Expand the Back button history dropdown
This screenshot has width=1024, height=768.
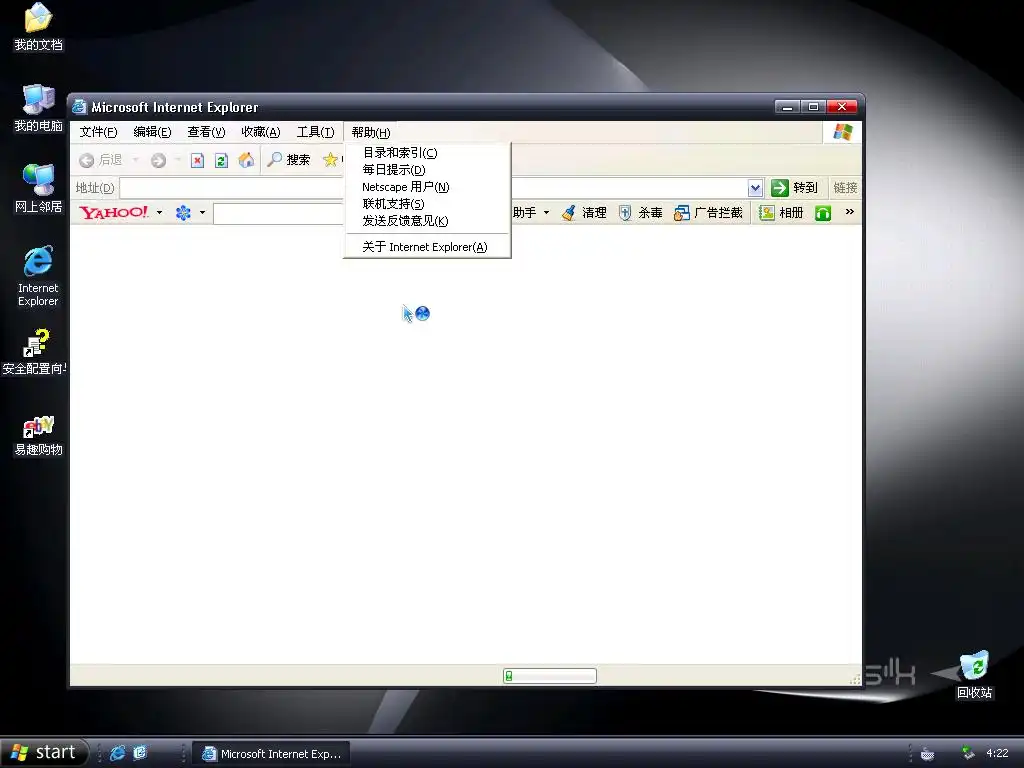coord(135,160)
